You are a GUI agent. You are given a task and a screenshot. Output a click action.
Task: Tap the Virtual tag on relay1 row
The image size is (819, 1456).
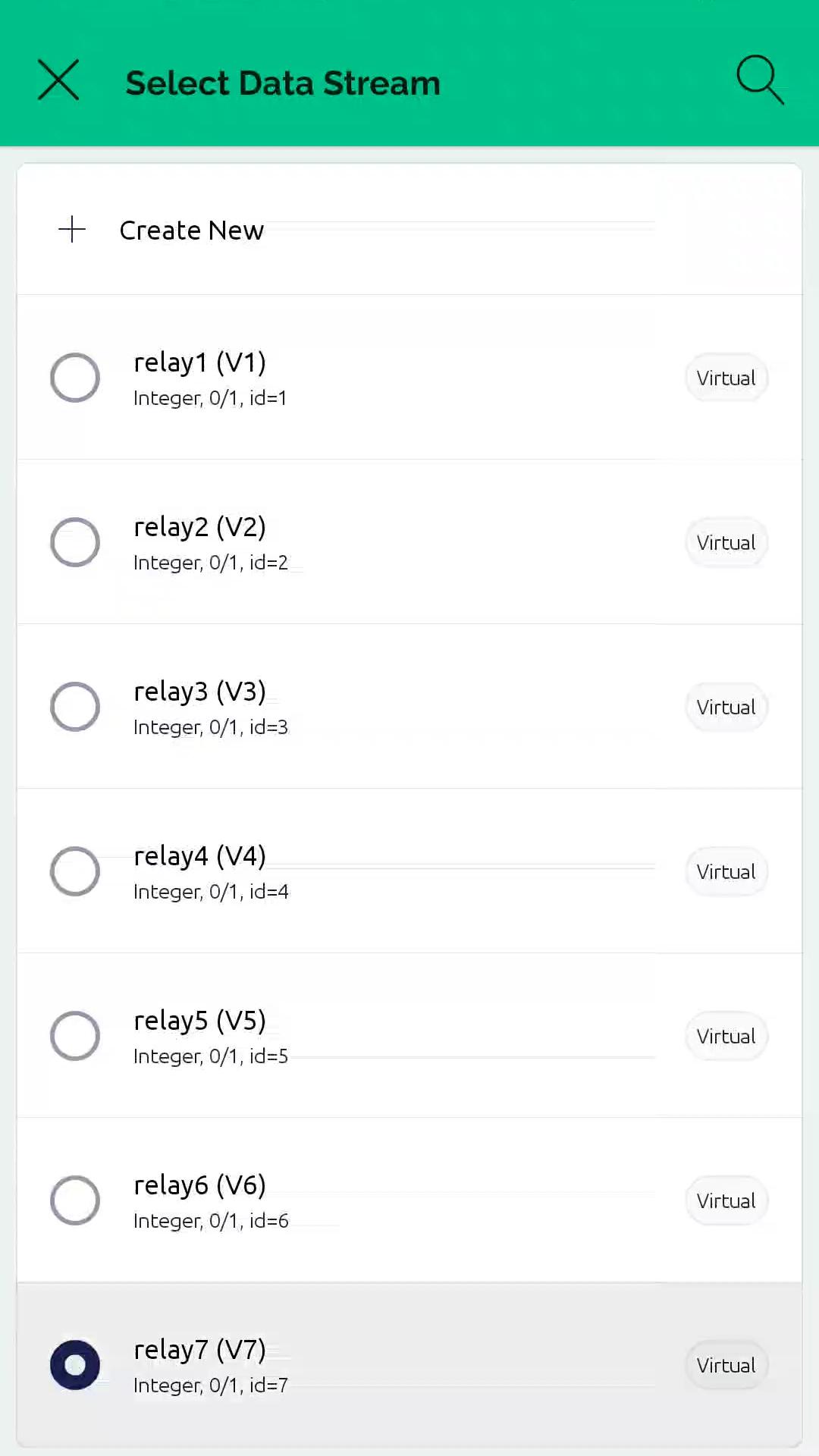(726, 378)
